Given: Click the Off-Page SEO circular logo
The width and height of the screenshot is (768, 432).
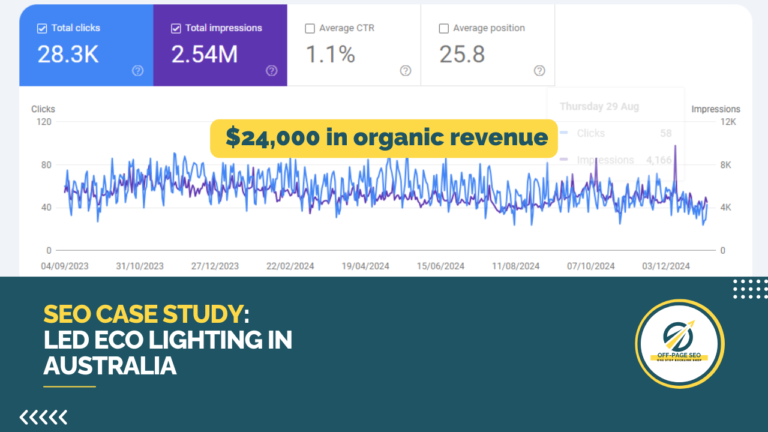Looking at the screenshot, I should coord(679,344).
